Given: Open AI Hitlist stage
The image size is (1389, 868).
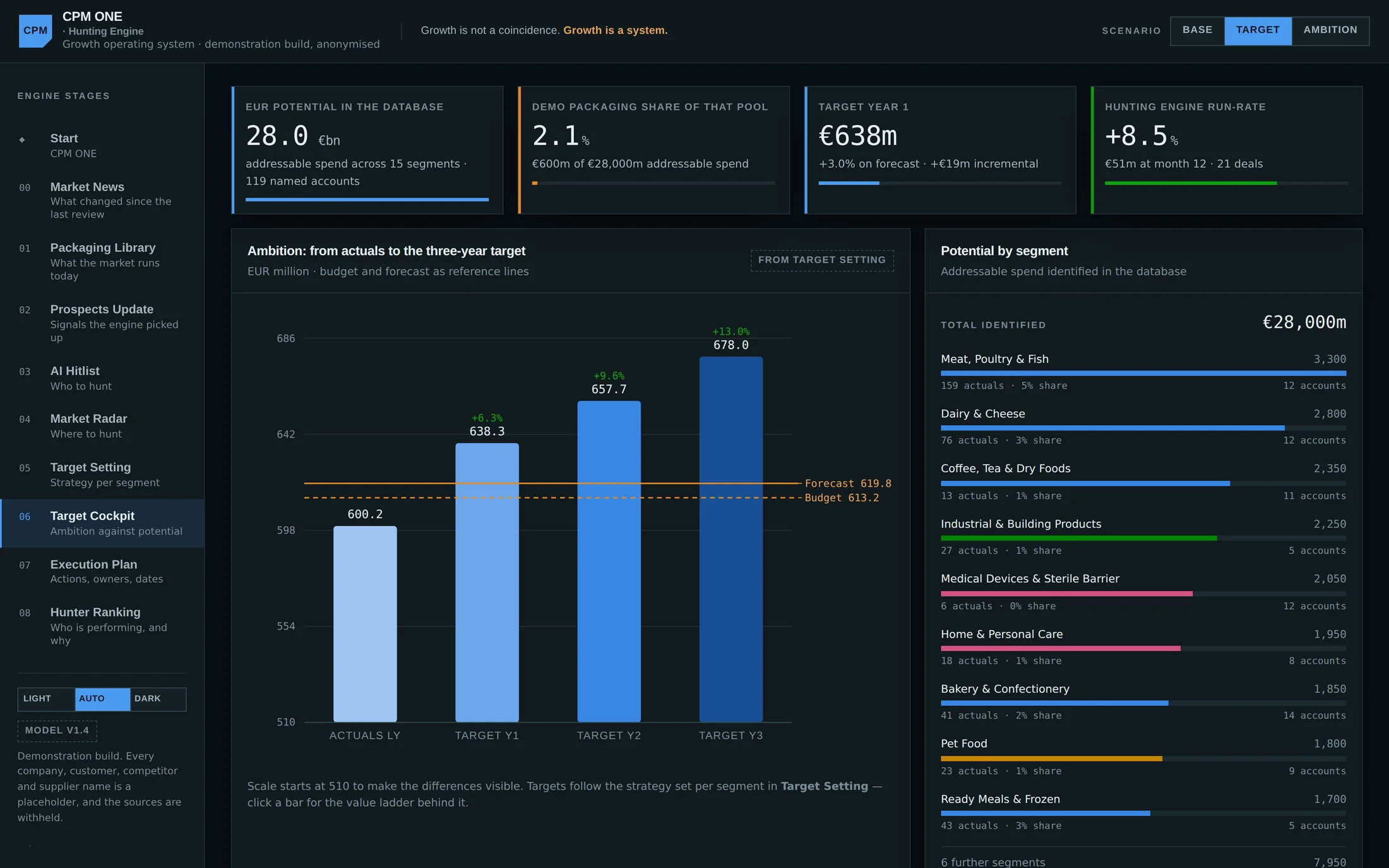Looking at the screenshot, I should tap(102, 378).
